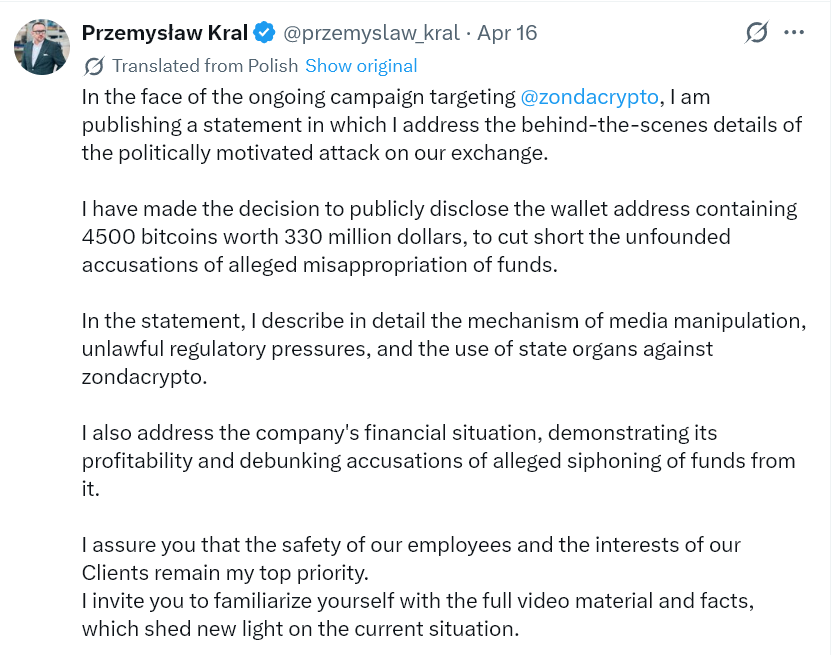837x655 pixels.
Task: Toggle 'Show original' to view the Polish text
Action: point(361,66)
